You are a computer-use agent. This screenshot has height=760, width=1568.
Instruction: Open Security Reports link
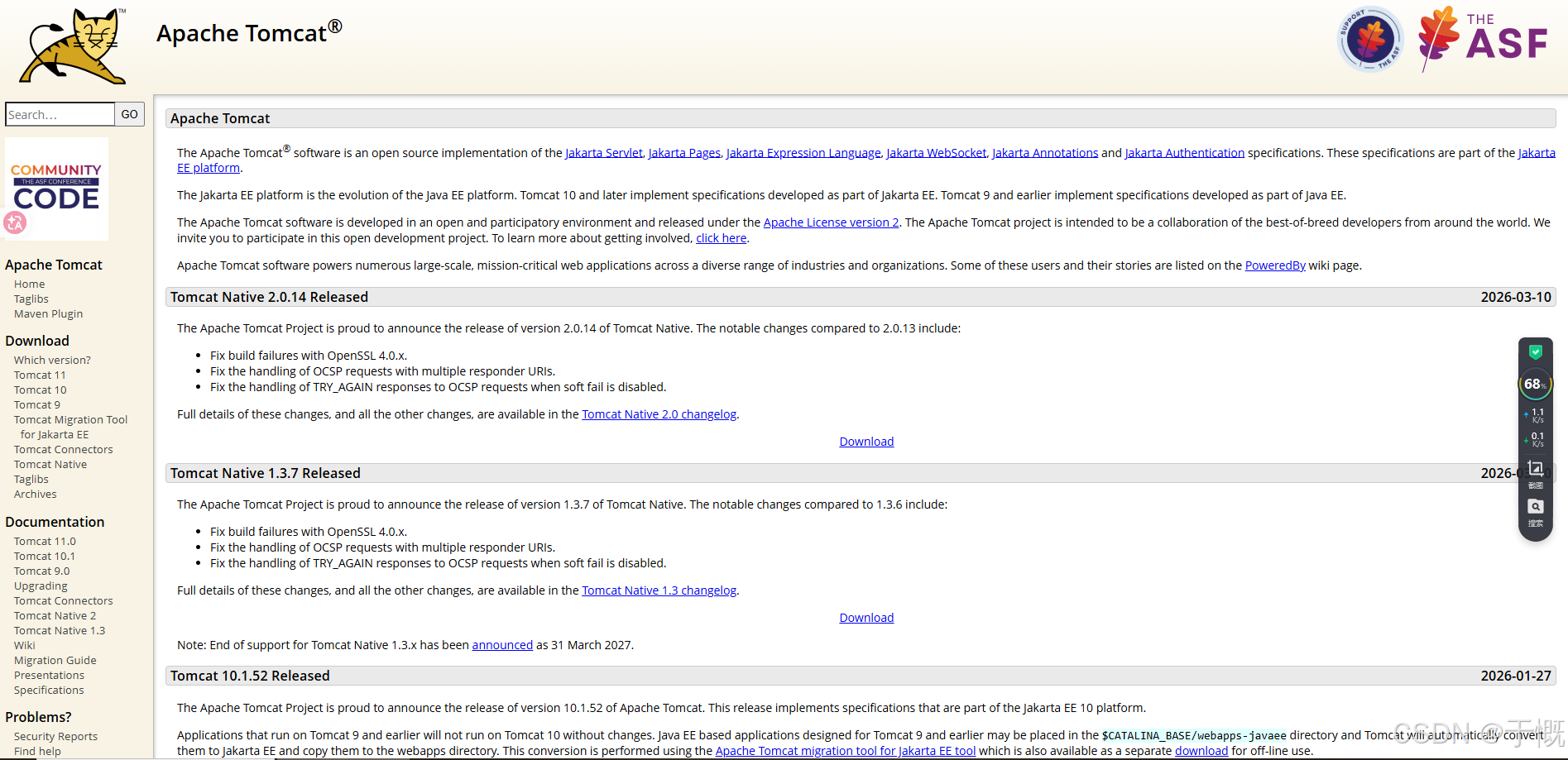click(x=55, y=736)
